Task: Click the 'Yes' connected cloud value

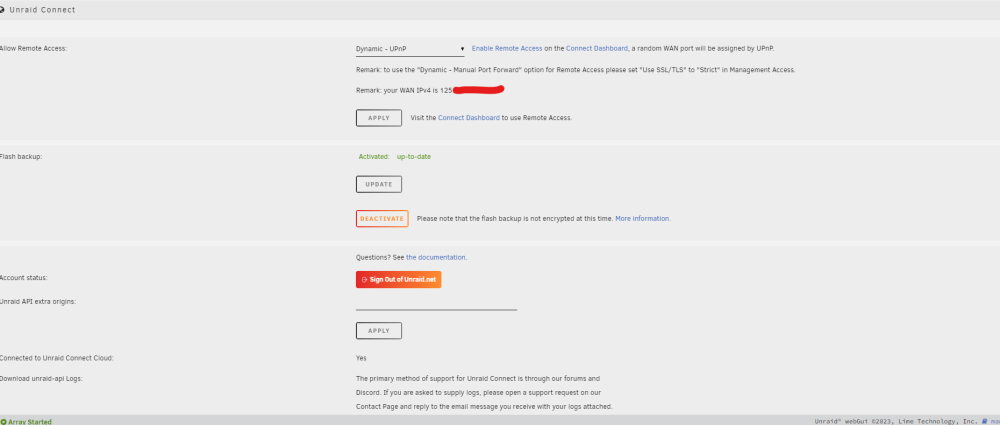Action: pyautogui.click(x=361, y=358)
